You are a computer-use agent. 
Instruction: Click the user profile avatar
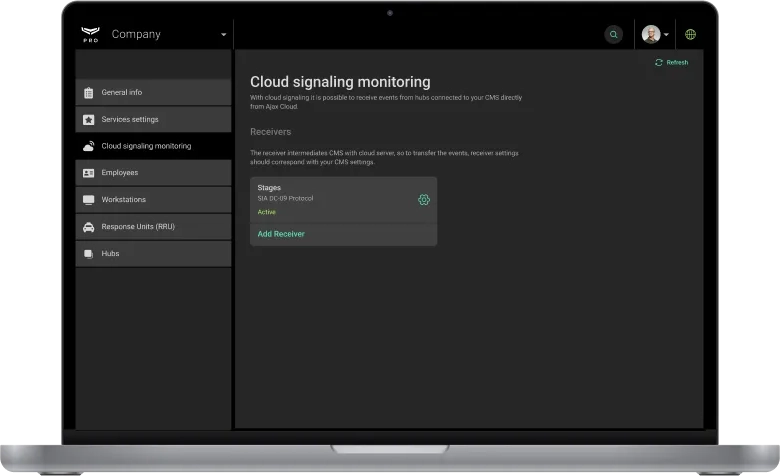pos(650,34)
